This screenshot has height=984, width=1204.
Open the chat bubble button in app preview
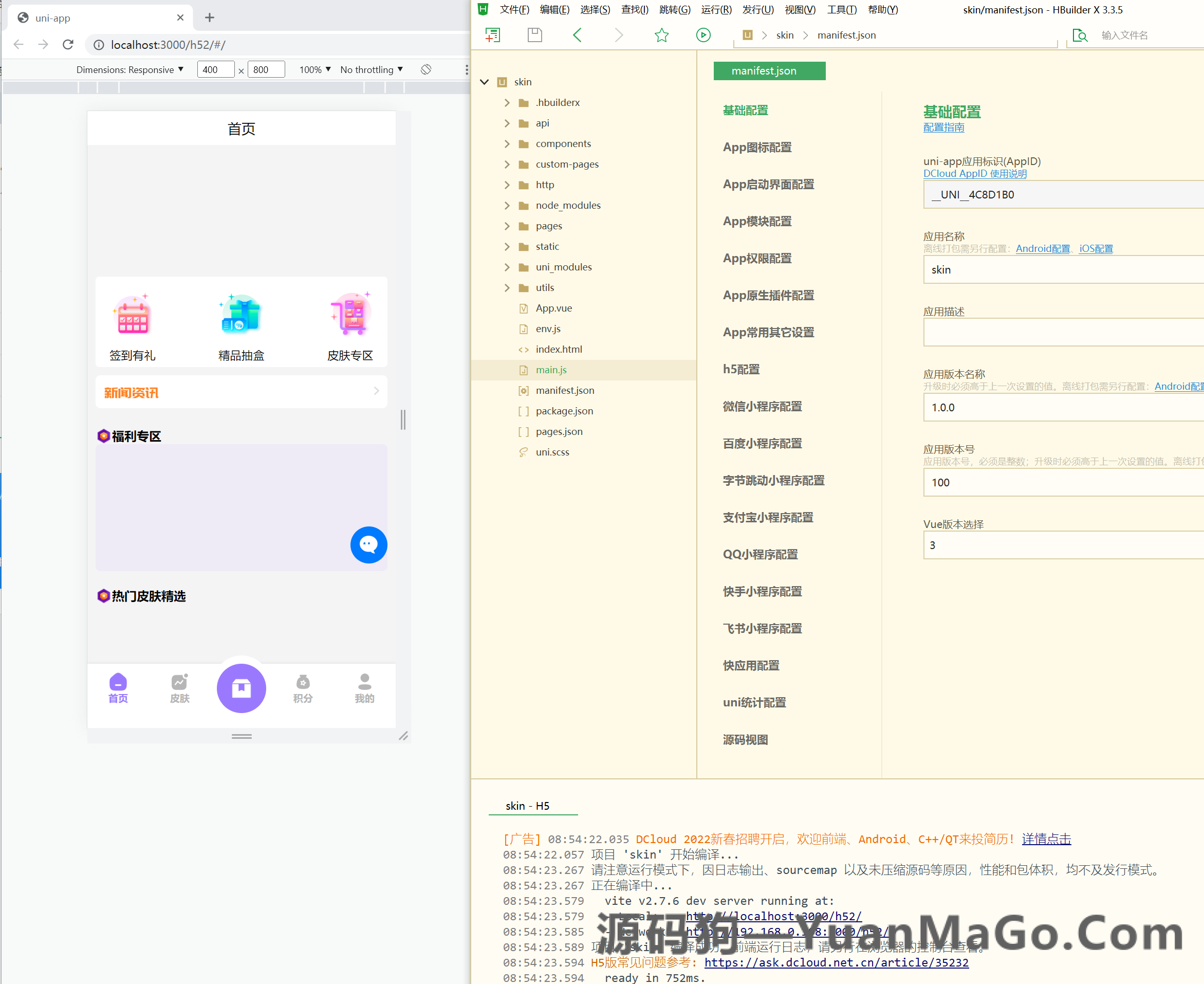pyautogui.click(x=369, y=545)
